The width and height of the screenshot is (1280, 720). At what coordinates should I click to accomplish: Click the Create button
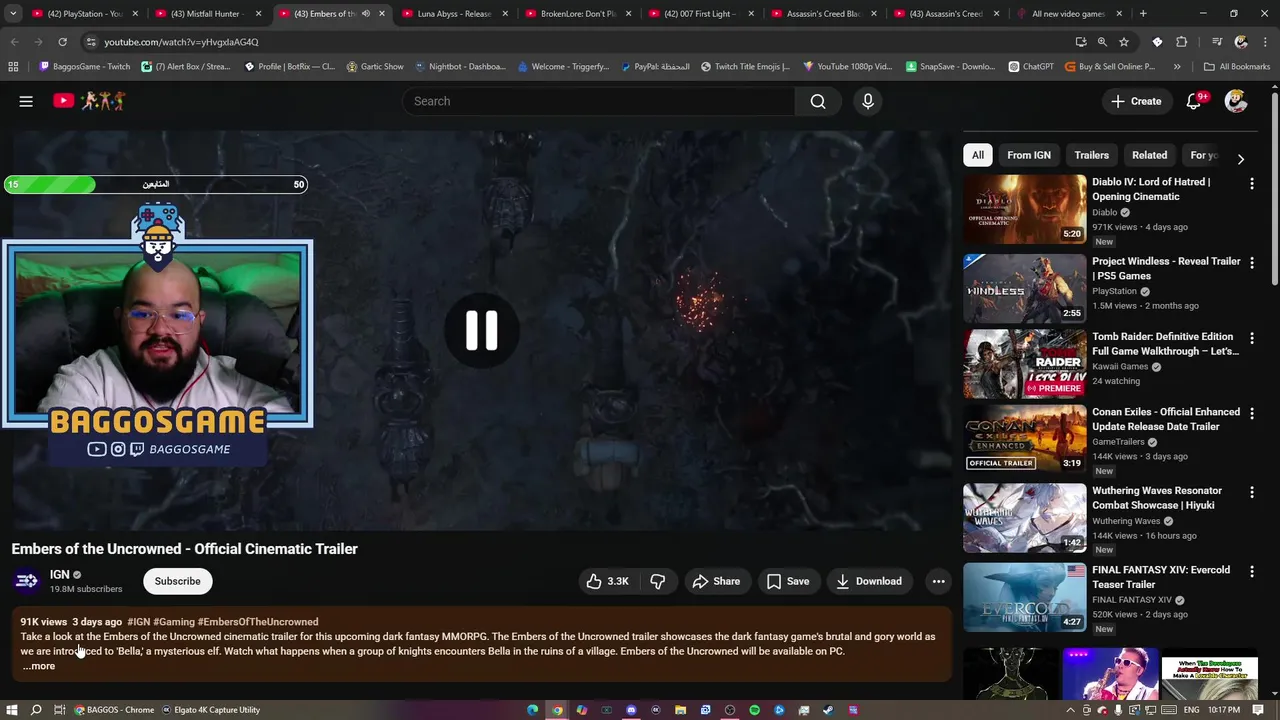point(1136,101)
